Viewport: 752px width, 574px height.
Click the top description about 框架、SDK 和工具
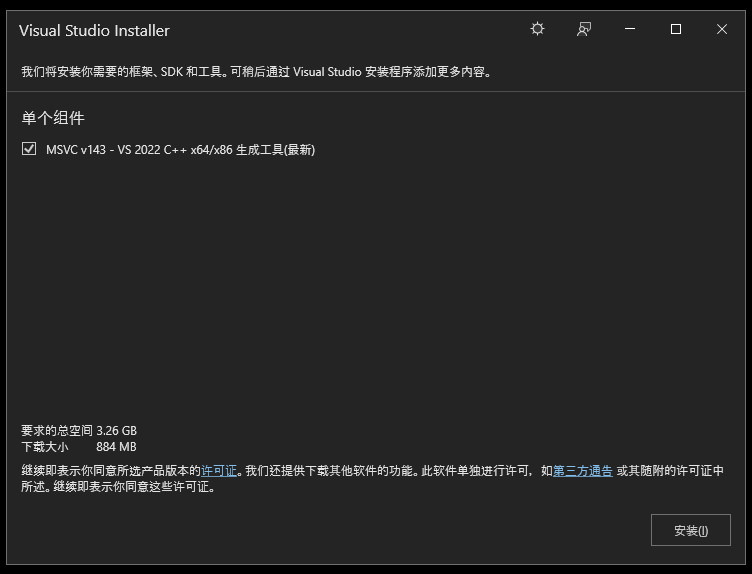pyautogui.click(x=256, y=72)
